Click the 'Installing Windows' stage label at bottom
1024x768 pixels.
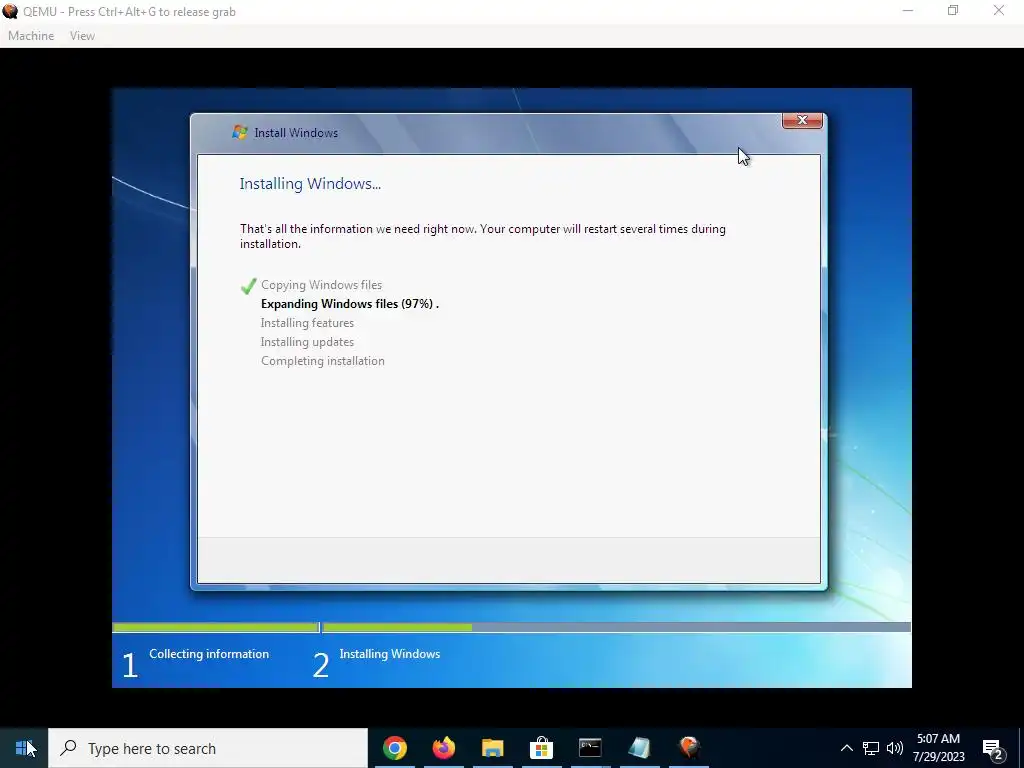390,654
